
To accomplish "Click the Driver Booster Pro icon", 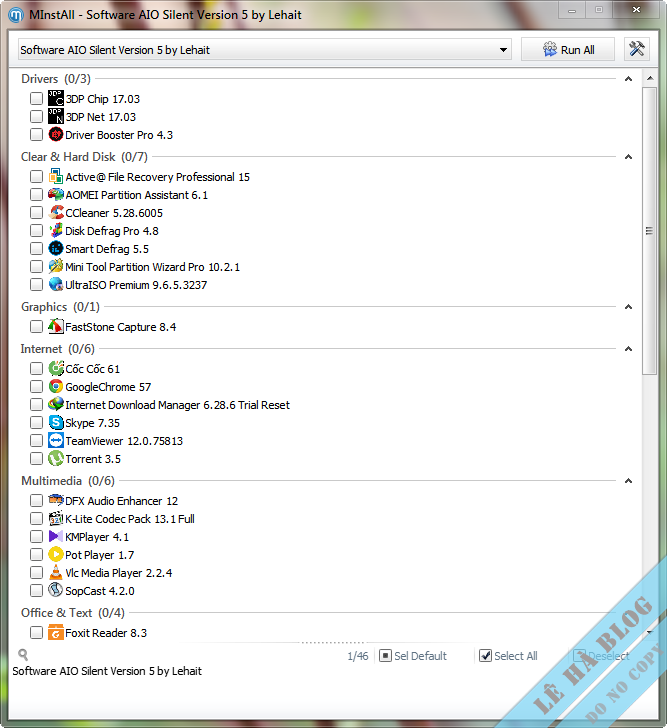I will [x=56, y=135].
